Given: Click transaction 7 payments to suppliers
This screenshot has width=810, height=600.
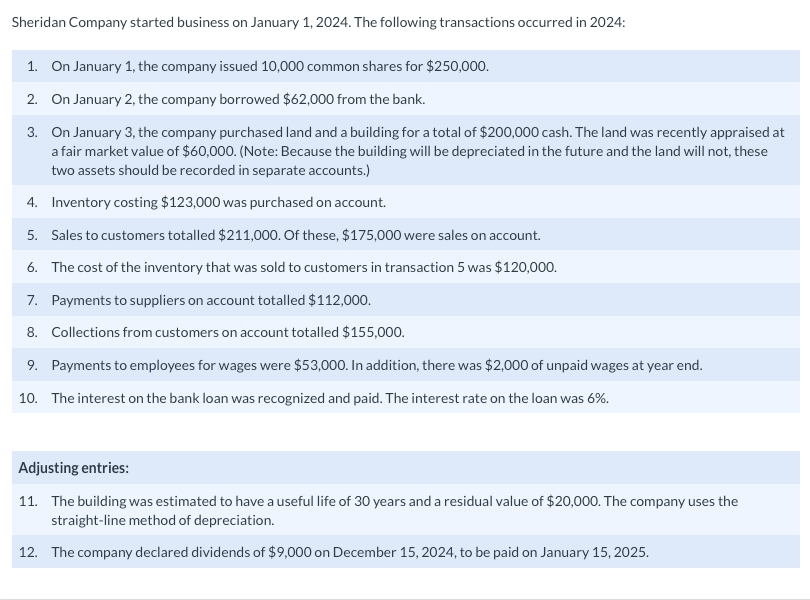Looking at the screenshot, I should [406, 300].
